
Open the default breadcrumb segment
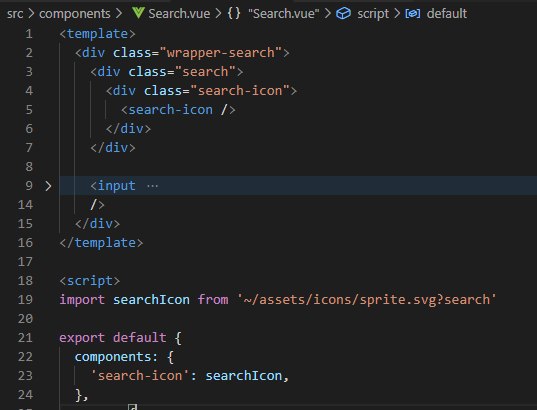point(447,14)
